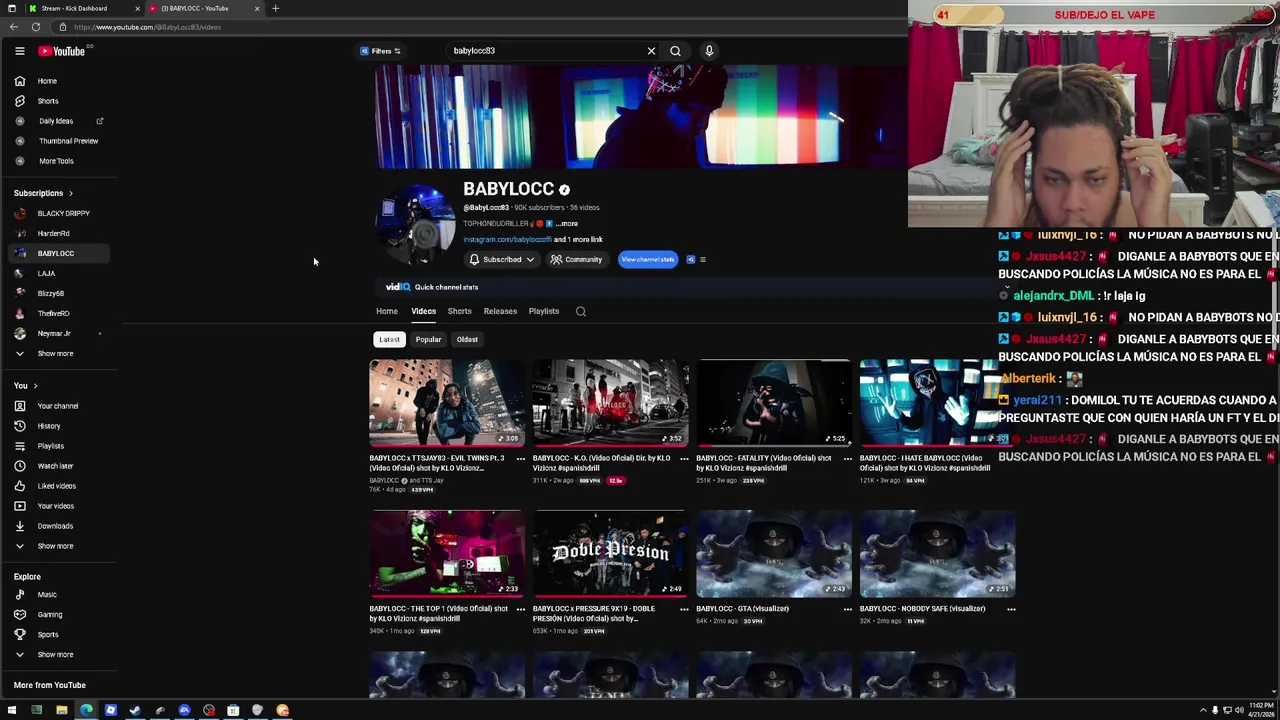Open More Tools in sidebar
The height and width of the screenshot is (720, 1280).
pos(60,161)
